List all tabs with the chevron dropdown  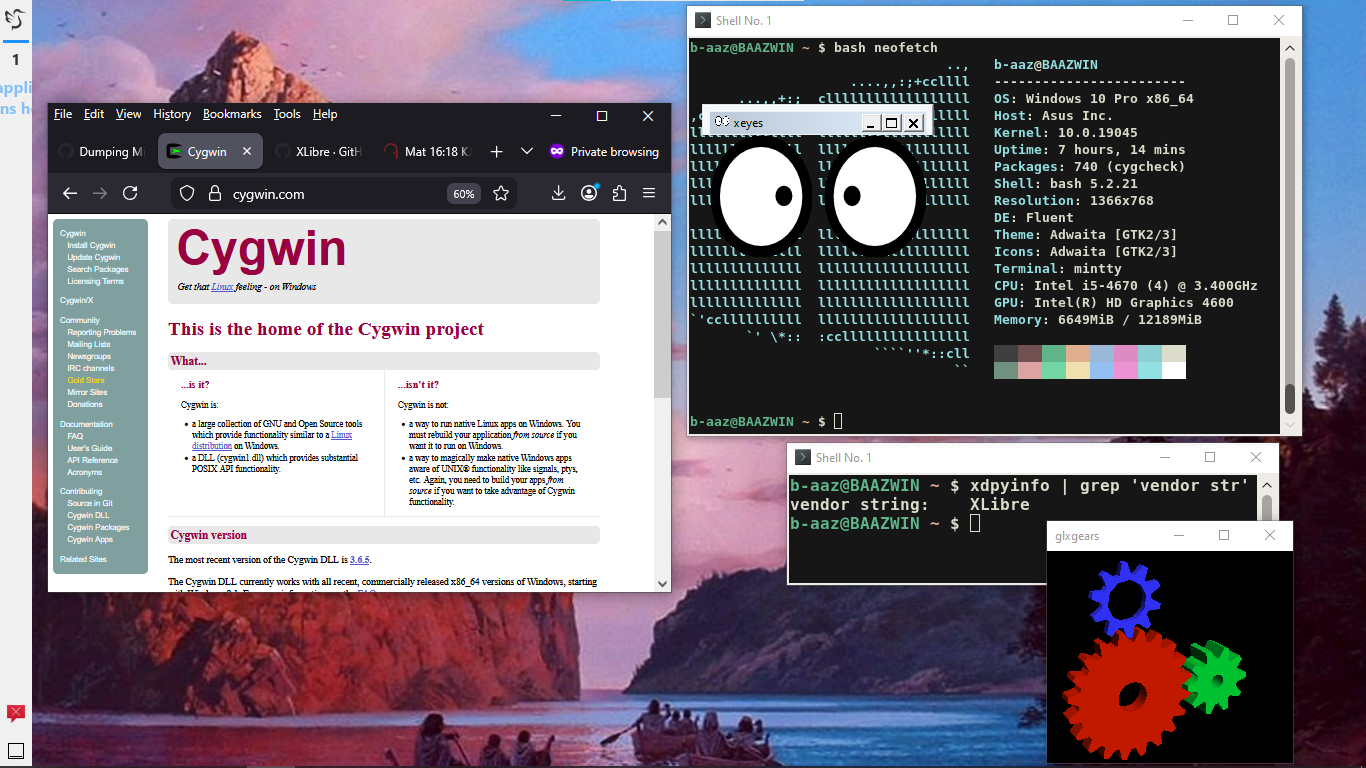coord(527,152)
